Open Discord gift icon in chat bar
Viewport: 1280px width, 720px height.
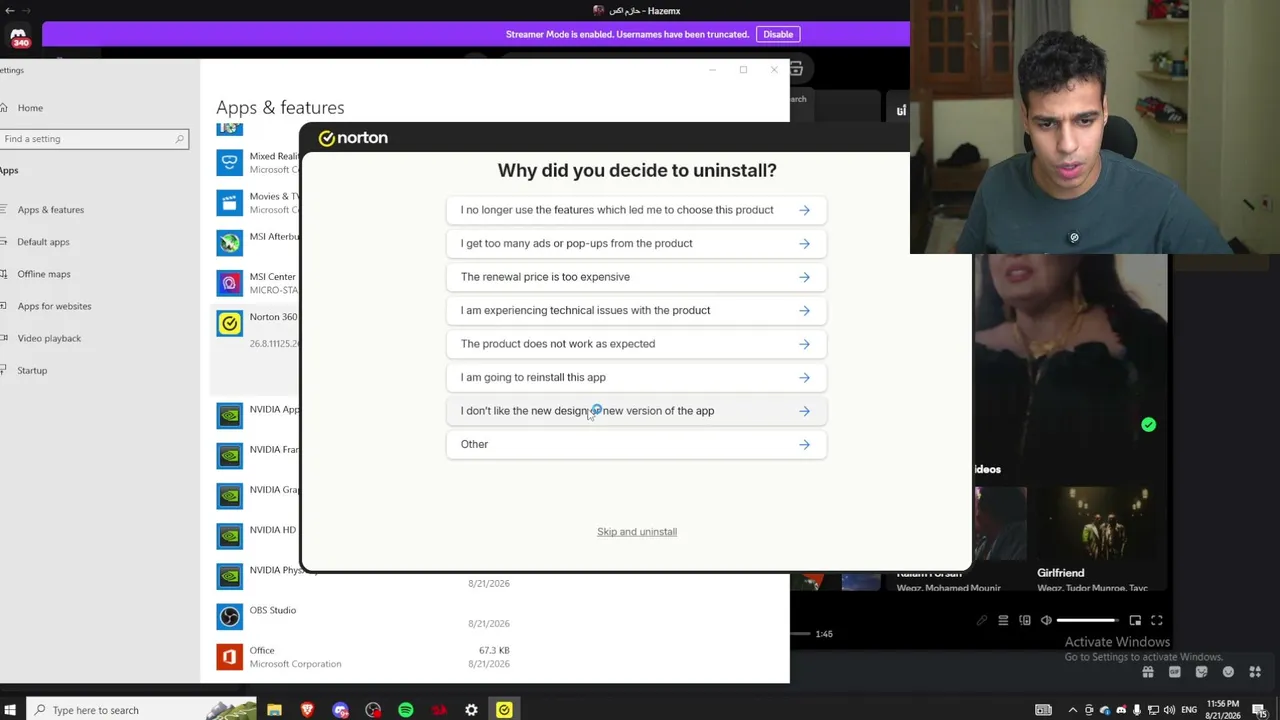click(1148, 672)
